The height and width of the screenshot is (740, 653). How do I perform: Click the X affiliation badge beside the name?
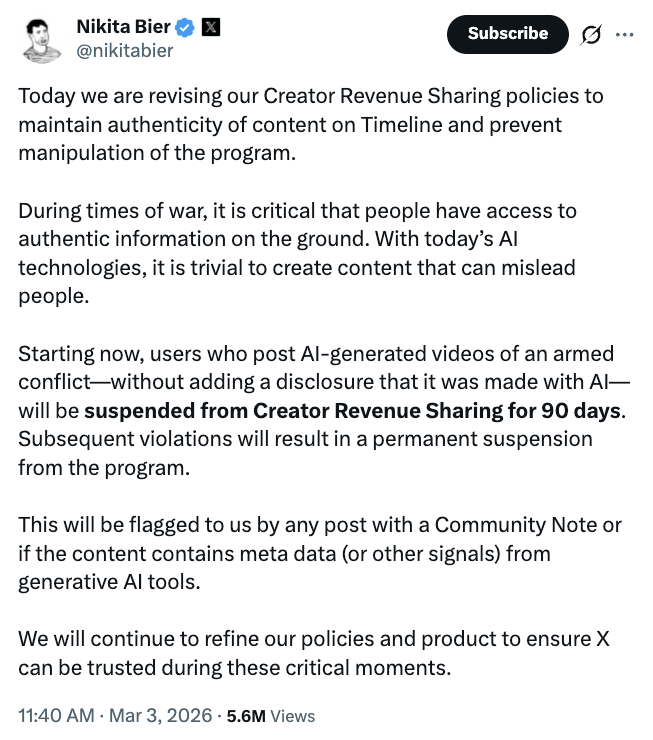(x=211, y=27)
